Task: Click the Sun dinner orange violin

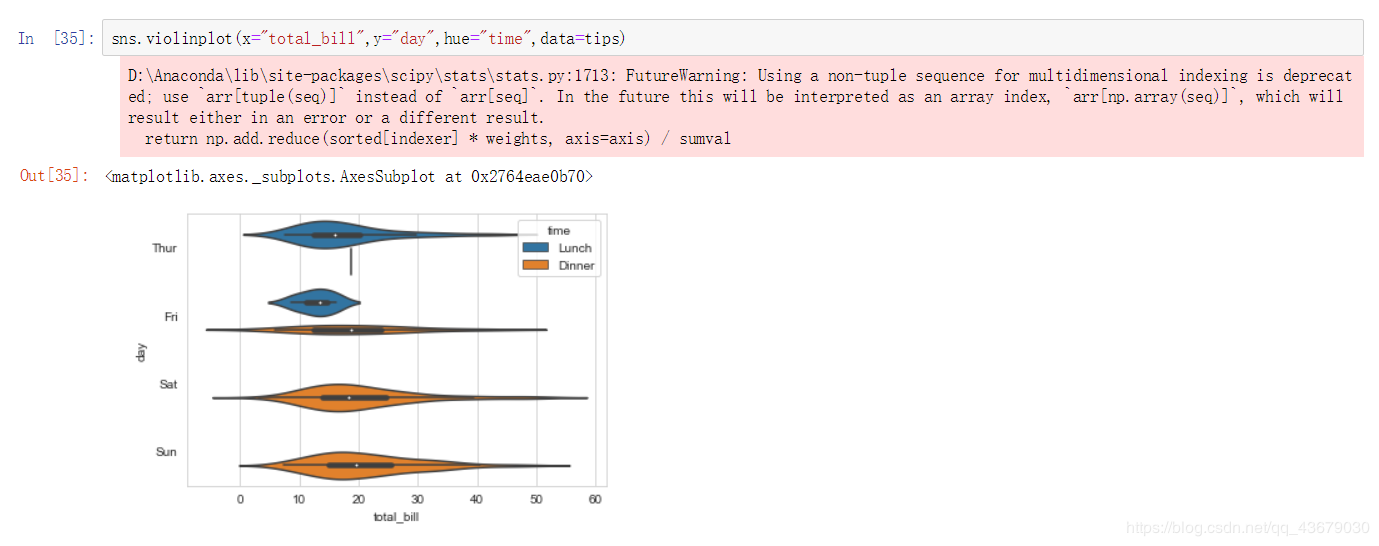Action: pos(404,465)
